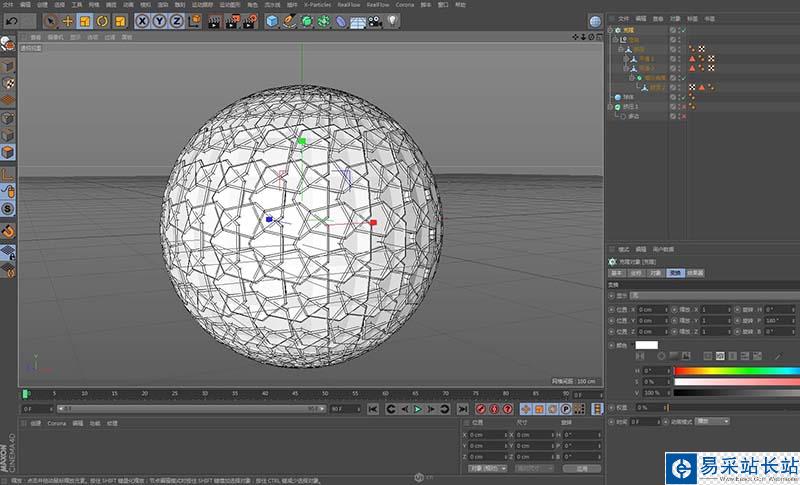The width and height of the screenshot is (800, 485).
Task: Select the Rotate tool icon
Action: [101, 20]
